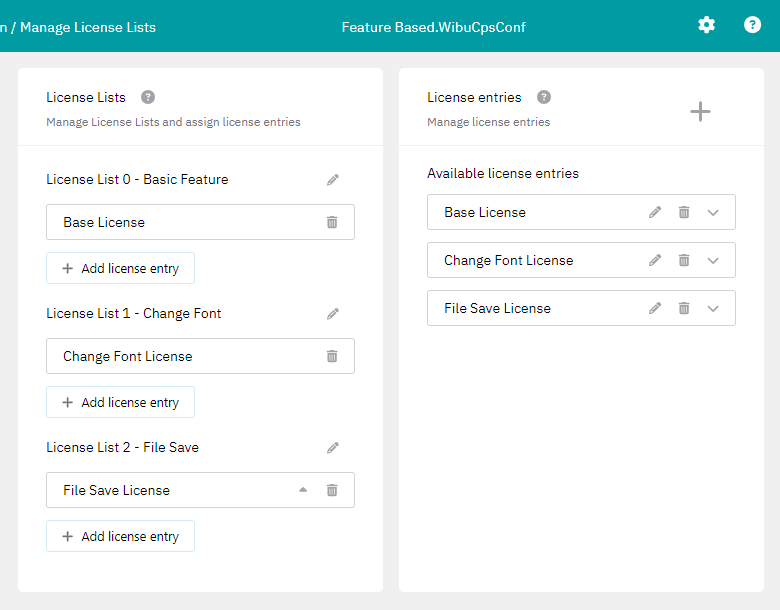Image resolution: width=780 pixels, height=610 pixels.
Task: Move File Save License up with arrow
Action: pyautogui.click(x=303, y=490)
